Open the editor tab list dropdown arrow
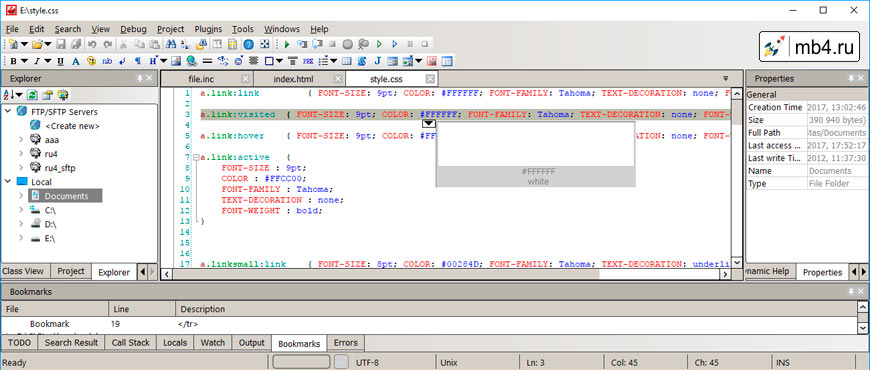This screenshot has width=870, height=370. (x=725, y=79)
